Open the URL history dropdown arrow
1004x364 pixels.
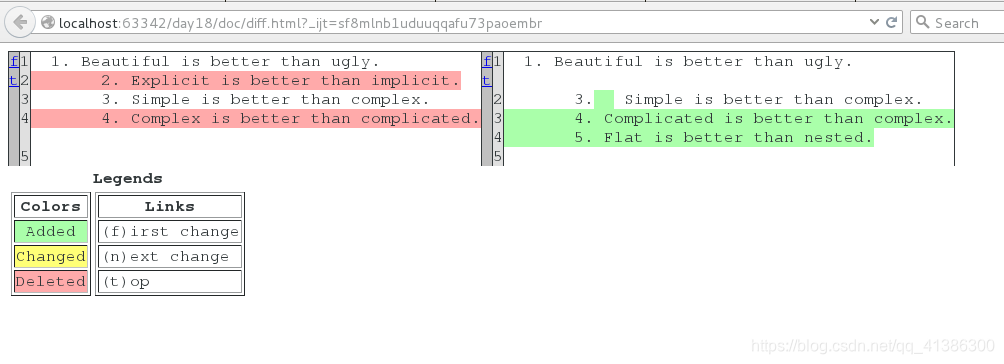click(x=874, y=22)
